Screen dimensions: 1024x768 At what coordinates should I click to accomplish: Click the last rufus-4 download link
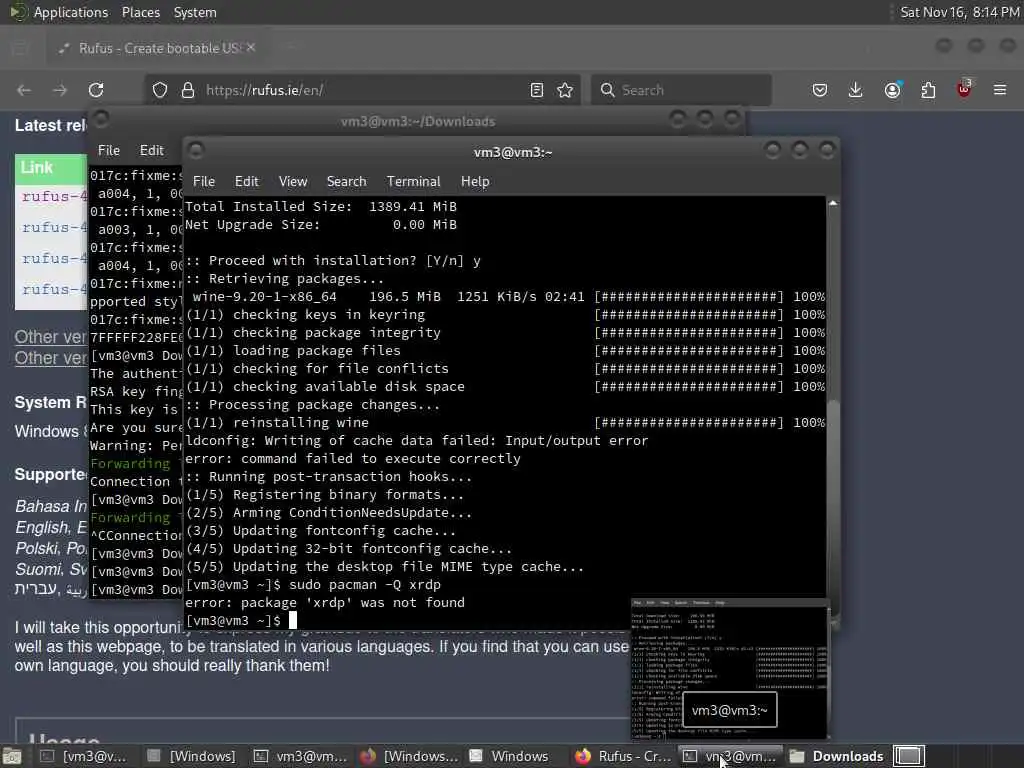point(54,289)
